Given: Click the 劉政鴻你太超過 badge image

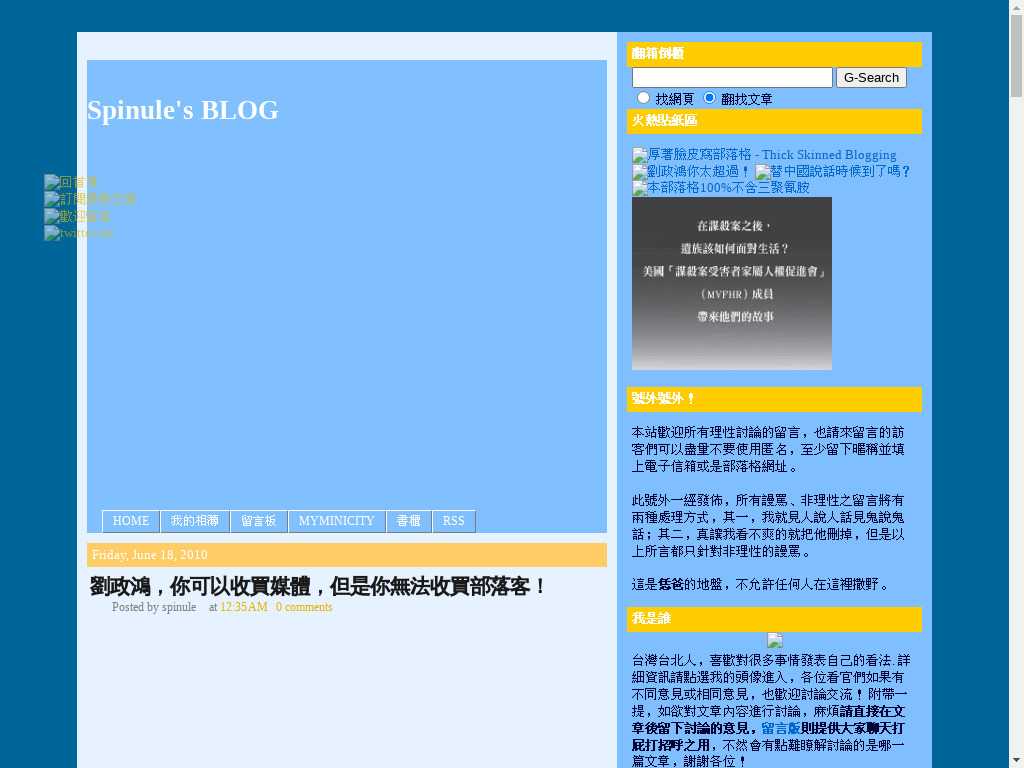Looking at the screenshot, I should pos(691,171).
